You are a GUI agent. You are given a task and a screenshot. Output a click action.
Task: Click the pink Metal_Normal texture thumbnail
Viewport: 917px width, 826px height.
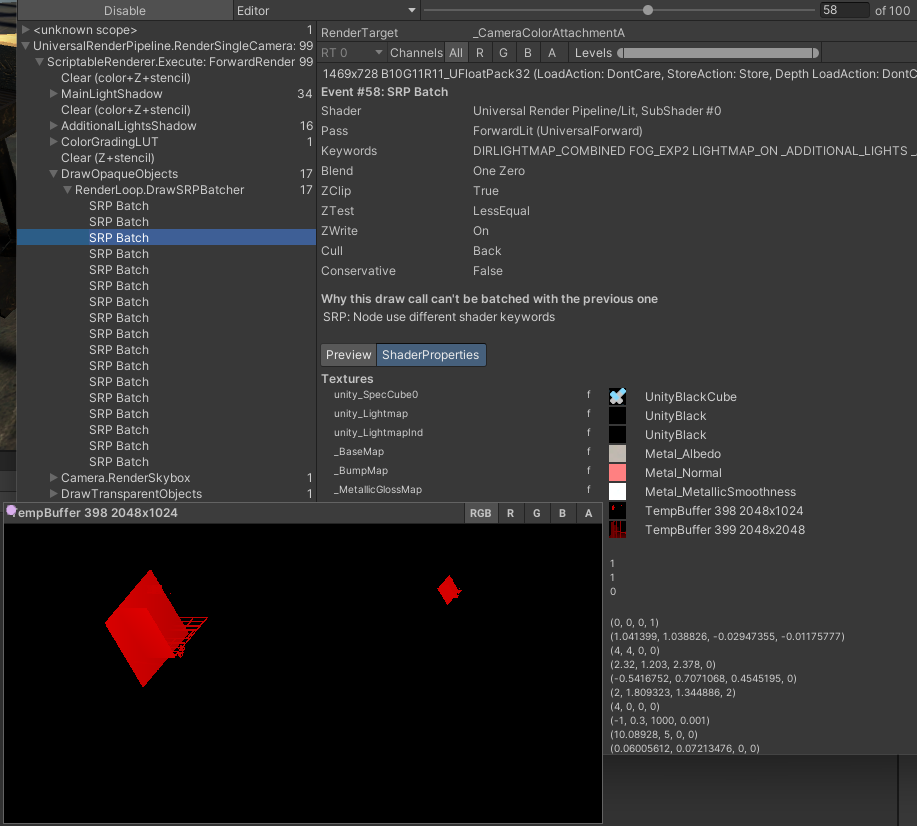pyautogui.click(x=618, y=472)
